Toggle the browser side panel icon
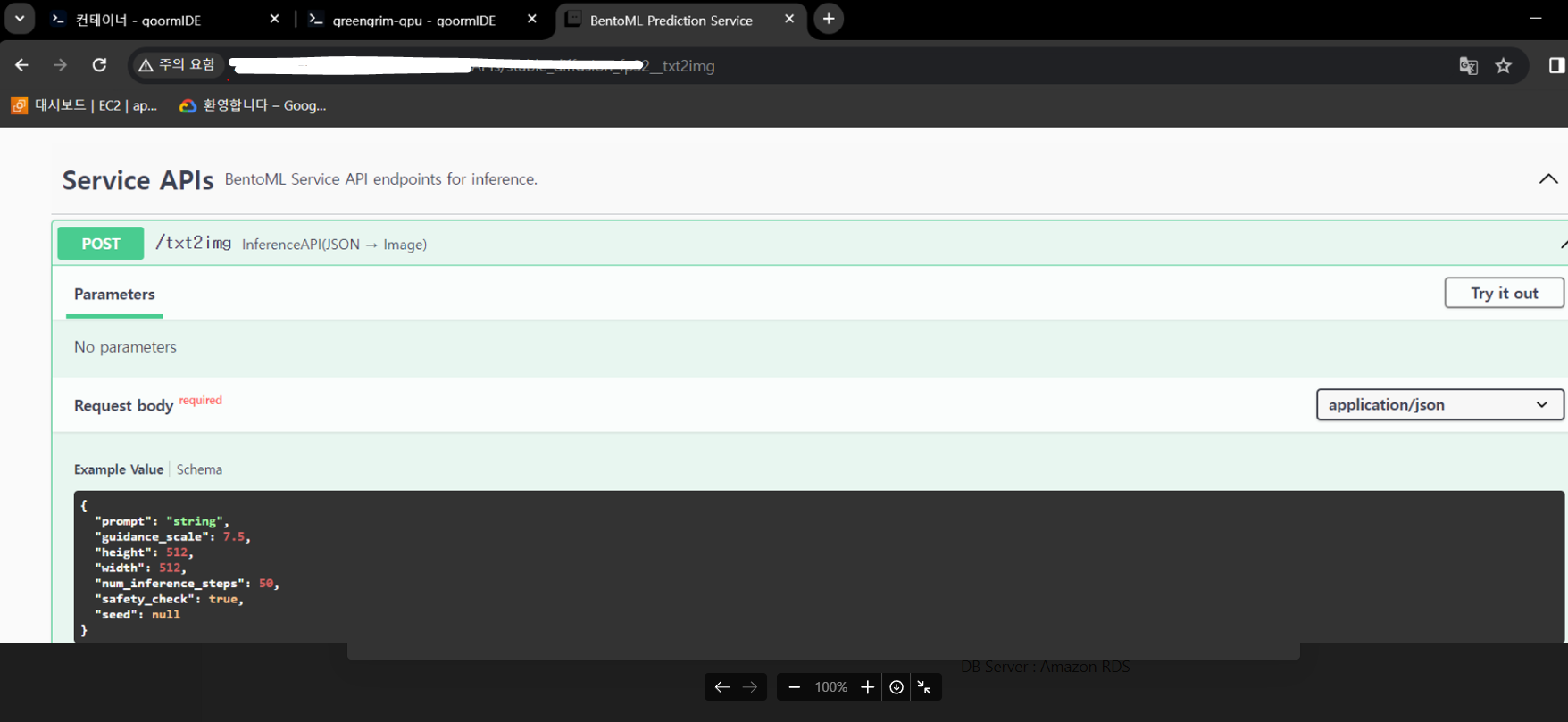Image resolution: width=1568 pixels, height=722 pixels. click(x=1556, y=66)
